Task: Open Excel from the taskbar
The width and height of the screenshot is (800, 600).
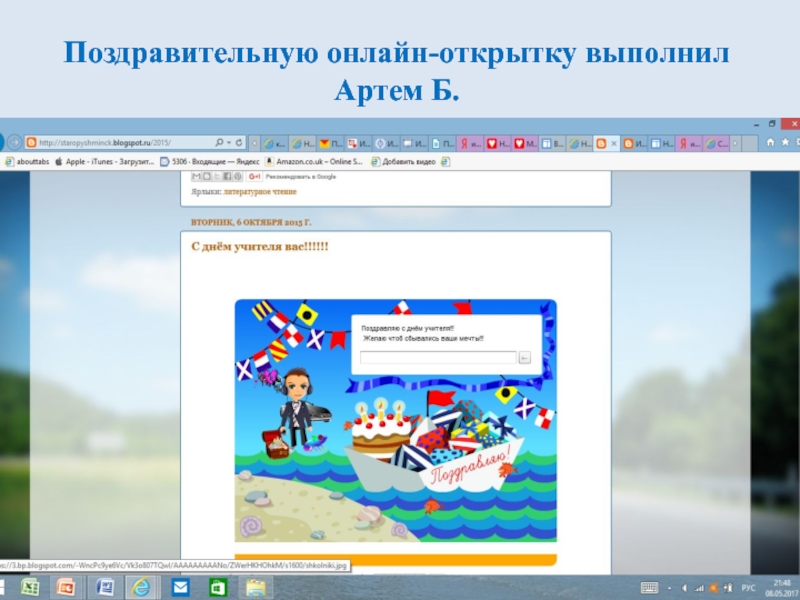Action: pos(30,586)
